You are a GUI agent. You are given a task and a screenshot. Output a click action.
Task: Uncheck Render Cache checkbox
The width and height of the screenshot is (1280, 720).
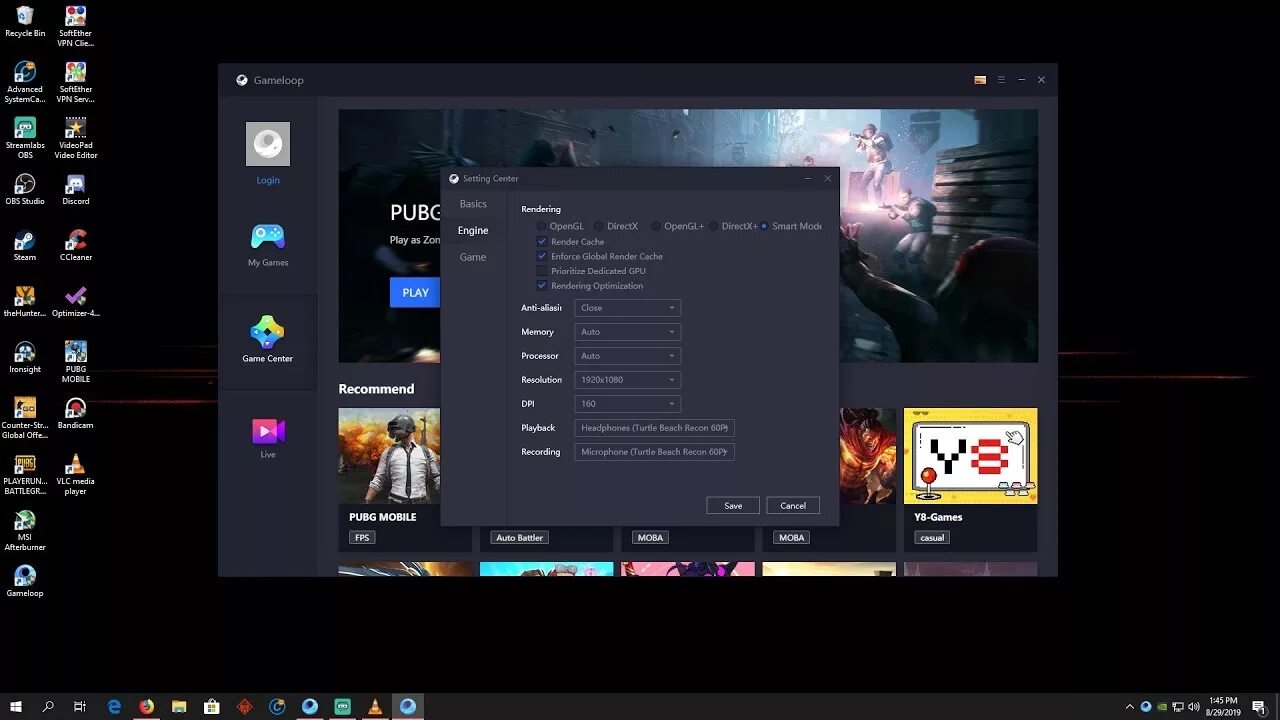tap(542, 241)
